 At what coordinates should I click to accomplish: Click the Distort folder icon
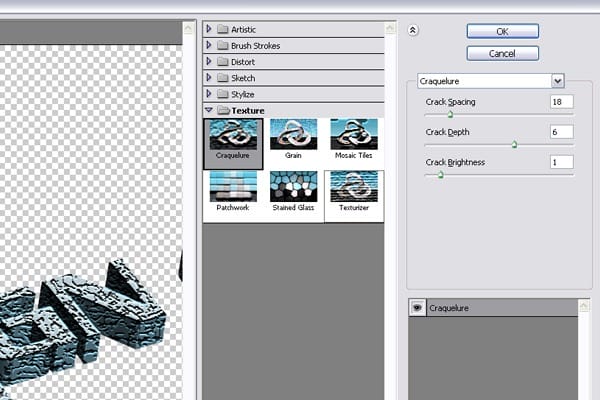(223, 62)
